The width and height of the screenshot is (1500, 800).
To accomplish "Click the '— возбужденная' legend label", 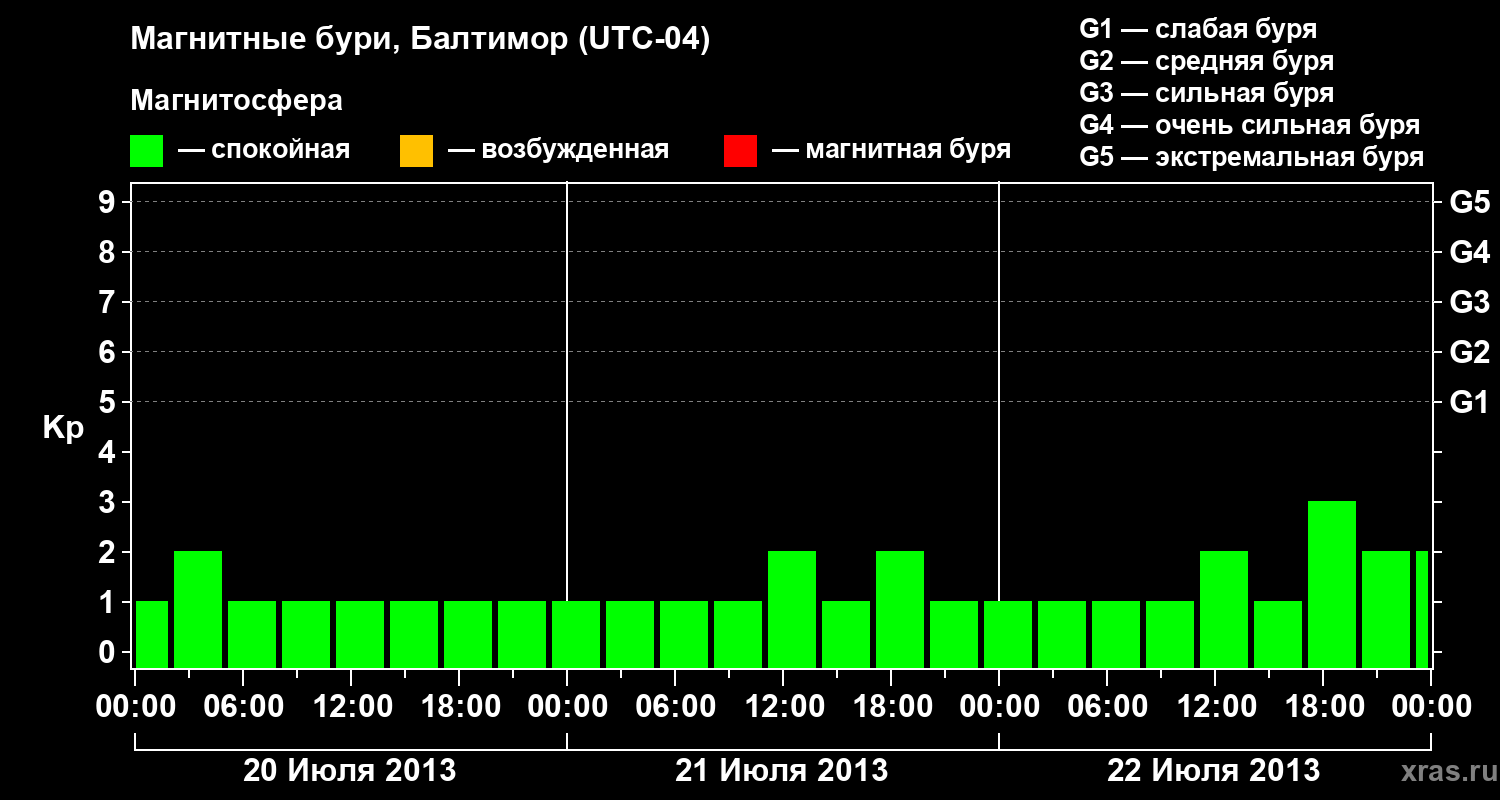I will 558,150.
